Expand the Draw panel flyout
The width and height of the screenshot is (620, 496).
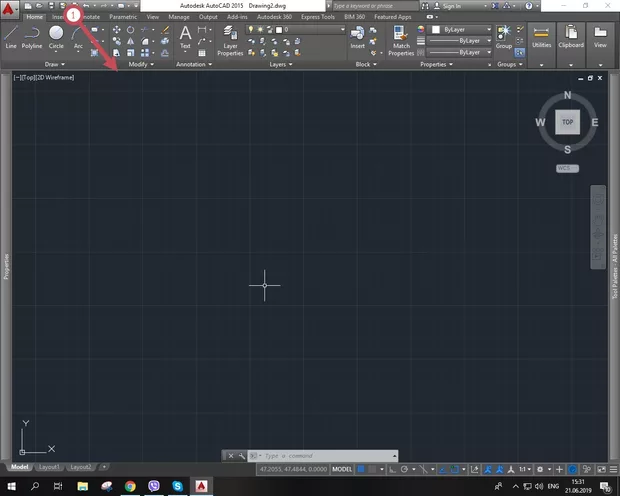[x=52, y=64]
